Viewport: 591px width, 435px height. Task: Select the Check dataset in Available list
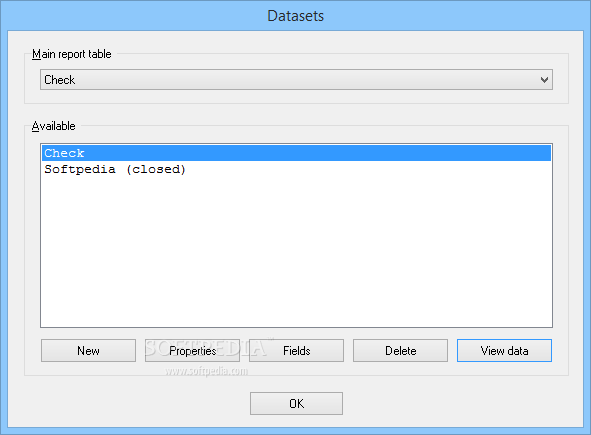click(x=296, y=153)
